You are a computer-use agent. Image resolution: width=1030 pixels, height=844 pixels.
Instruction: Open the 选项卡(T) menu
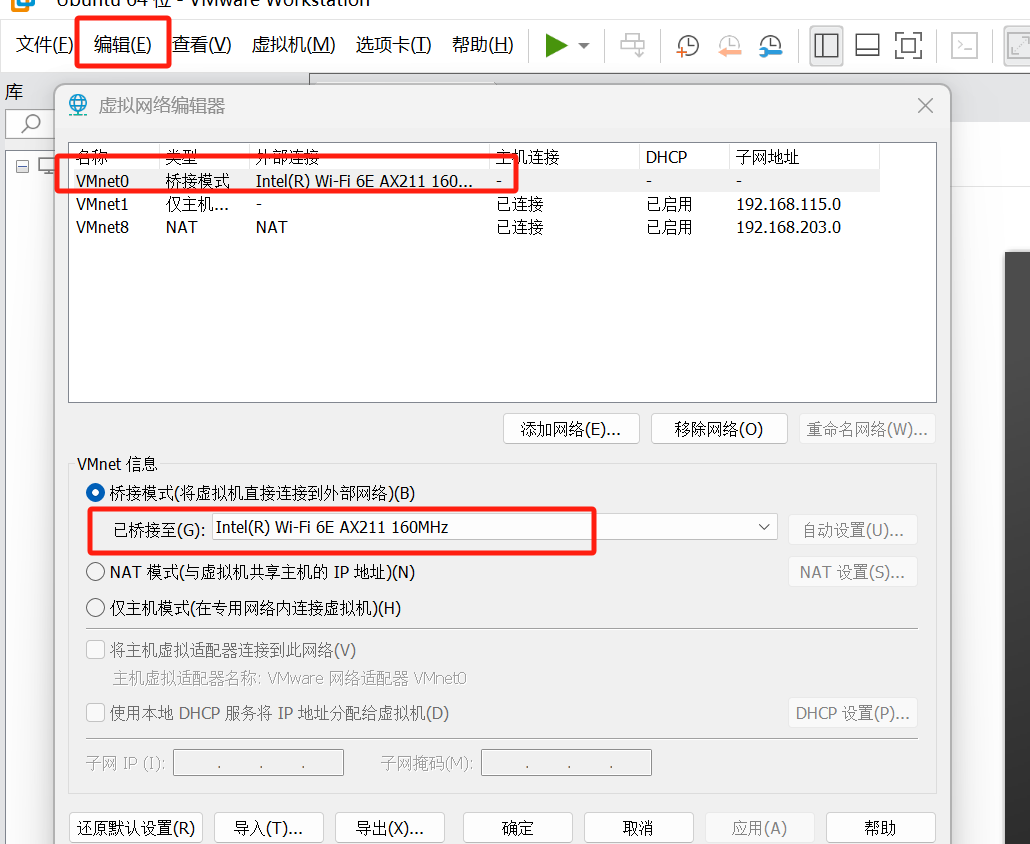pos(393,45)
